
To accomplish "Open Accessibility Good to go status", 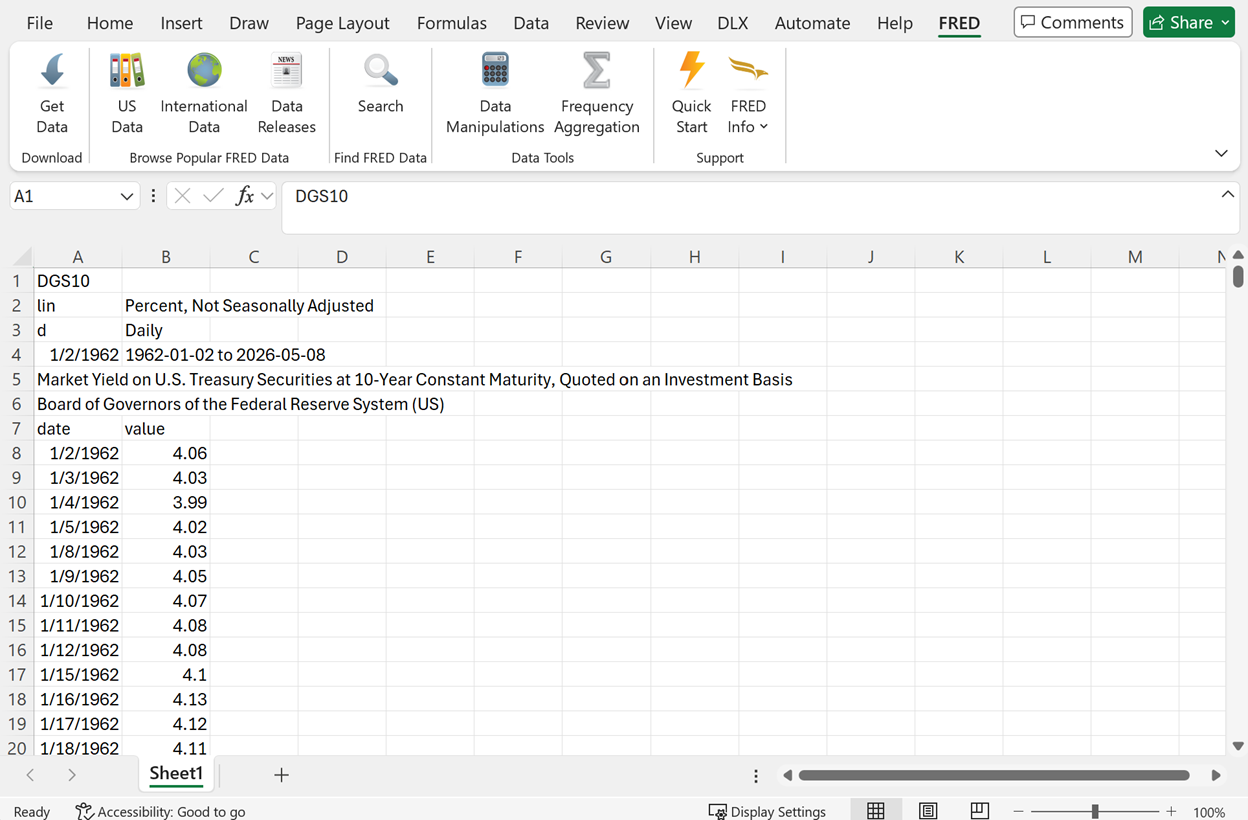I will (x=161, y=811).
